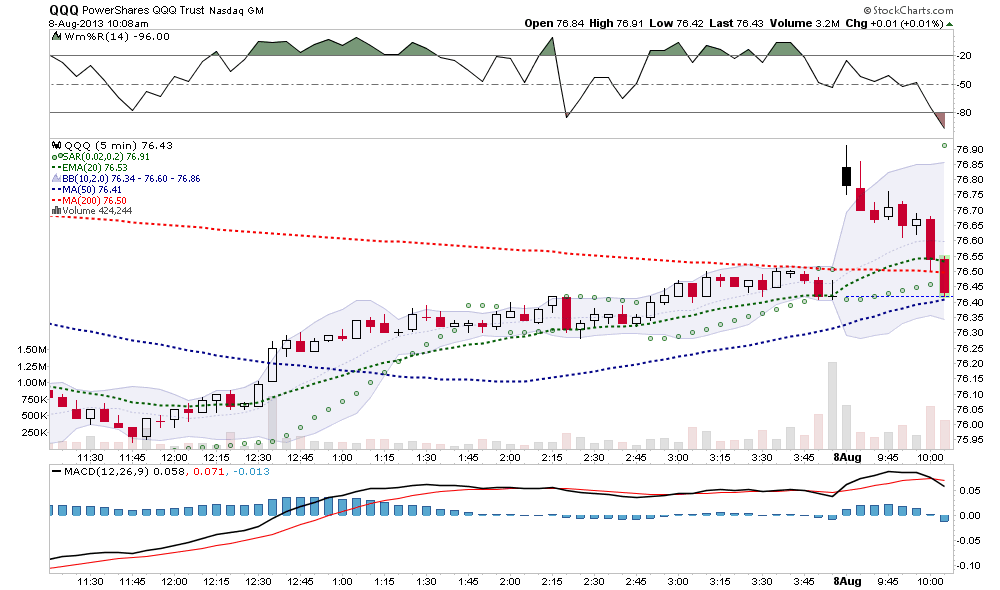Click the 0.00 MACD axis label
Viewport: 1000px width, 590px height.
970,515
